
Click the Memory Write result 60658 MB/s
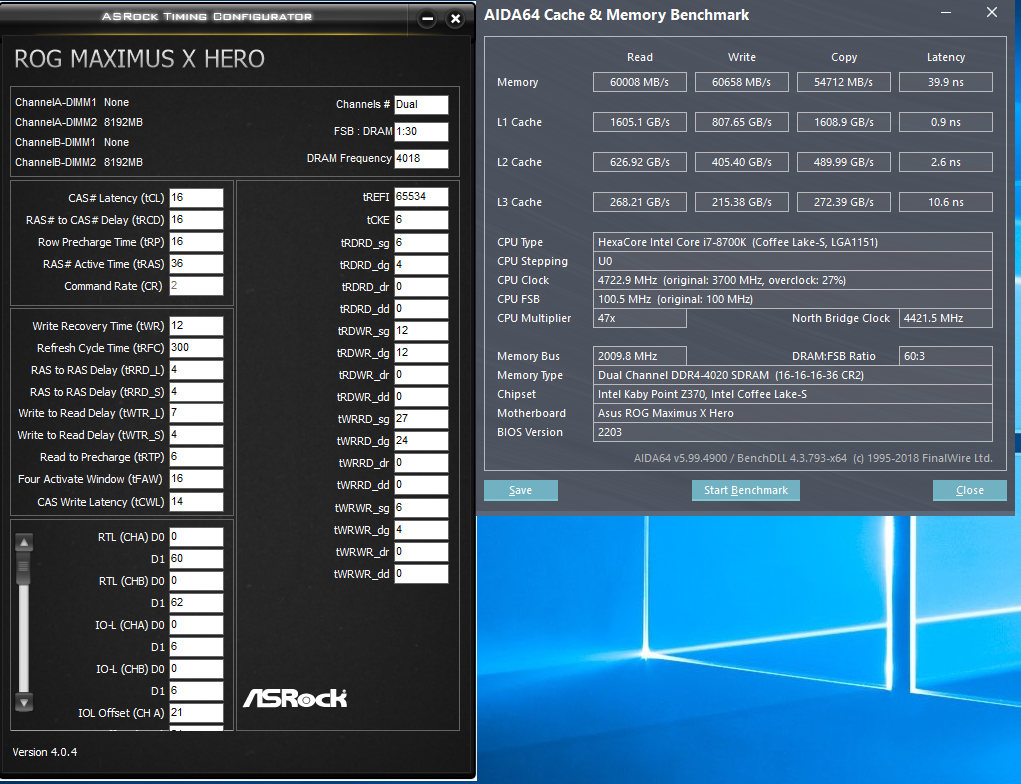[742, 82]
